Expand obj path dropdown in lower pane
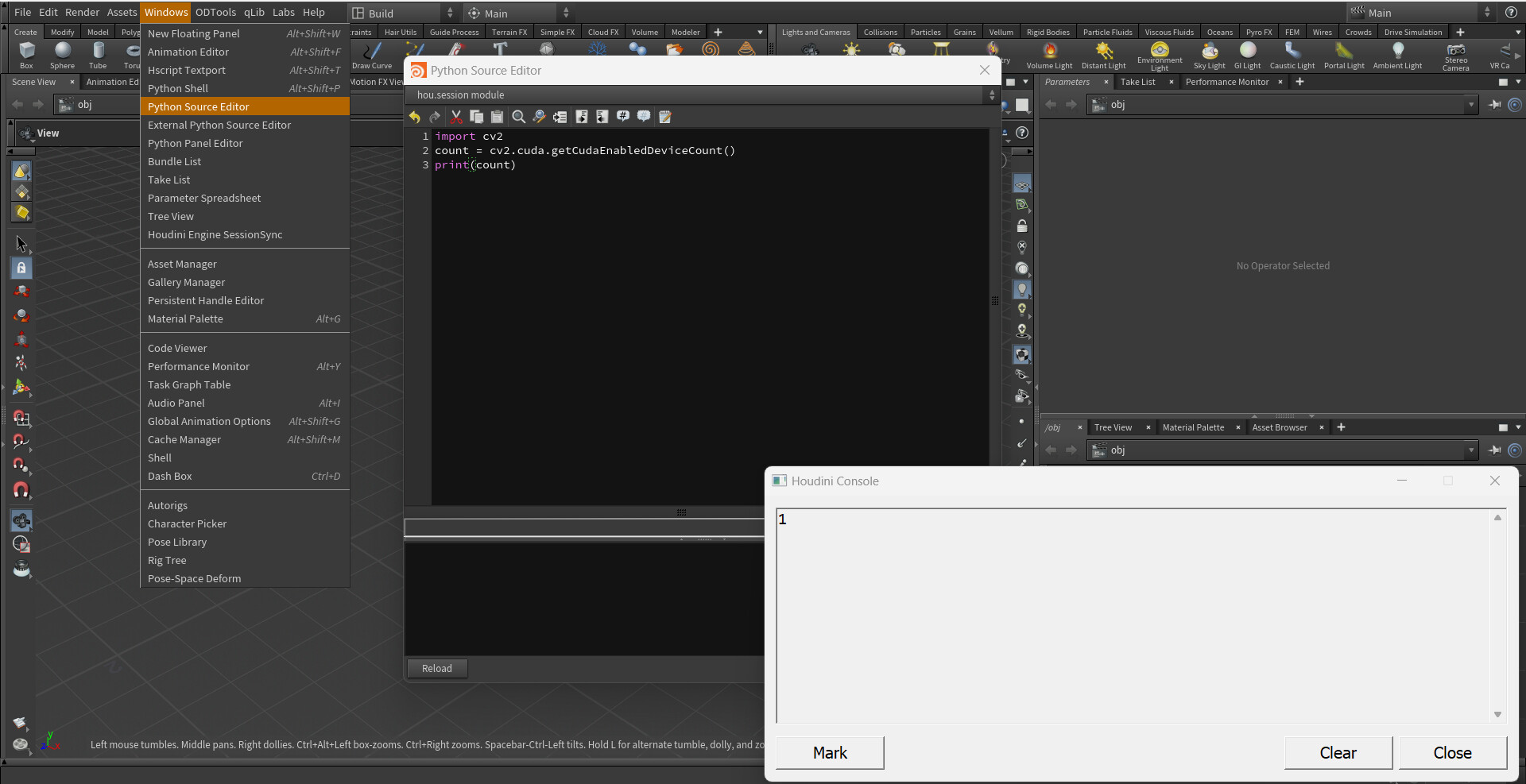The height and width of the screenshot is (784, 1526). tap(1471, 450)
